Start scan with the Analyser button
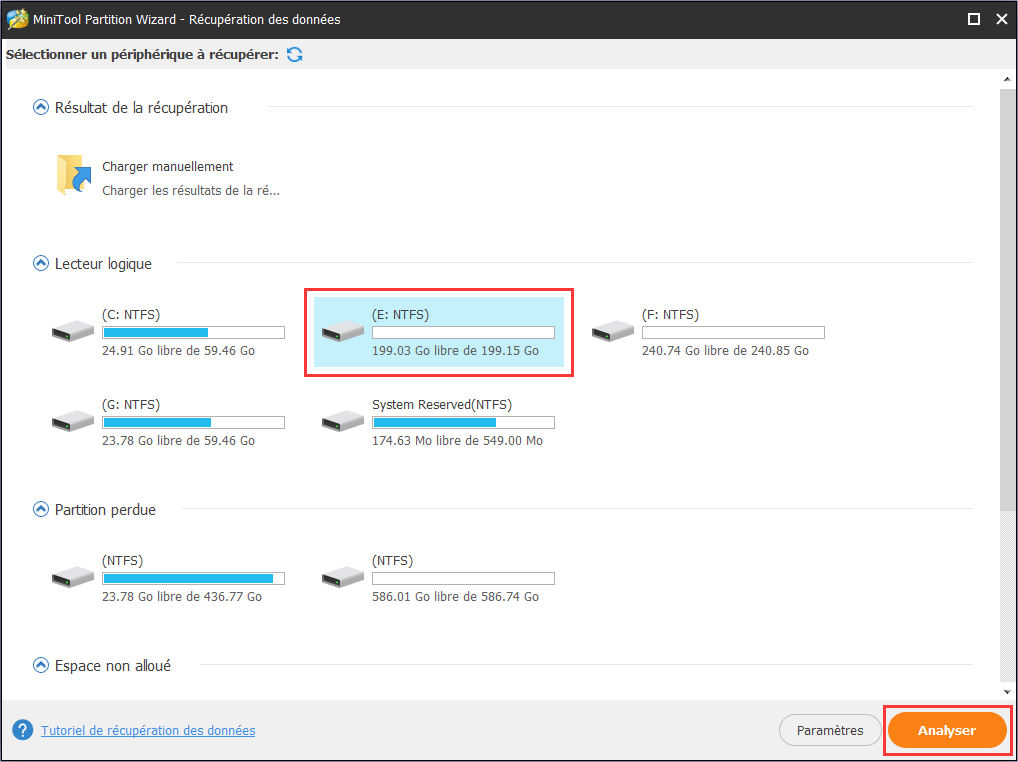1018x762 pixels. tap(947, 730)
